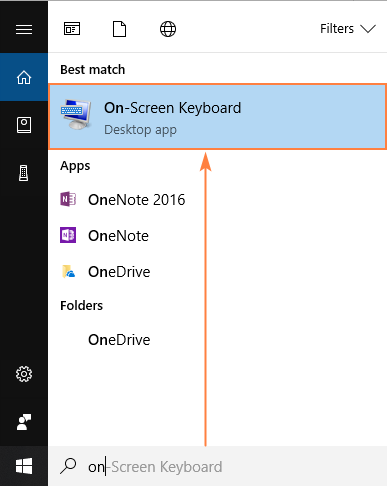Click the search text box
The width and height of the screenshot is (387, 486).
click(218, 466)
